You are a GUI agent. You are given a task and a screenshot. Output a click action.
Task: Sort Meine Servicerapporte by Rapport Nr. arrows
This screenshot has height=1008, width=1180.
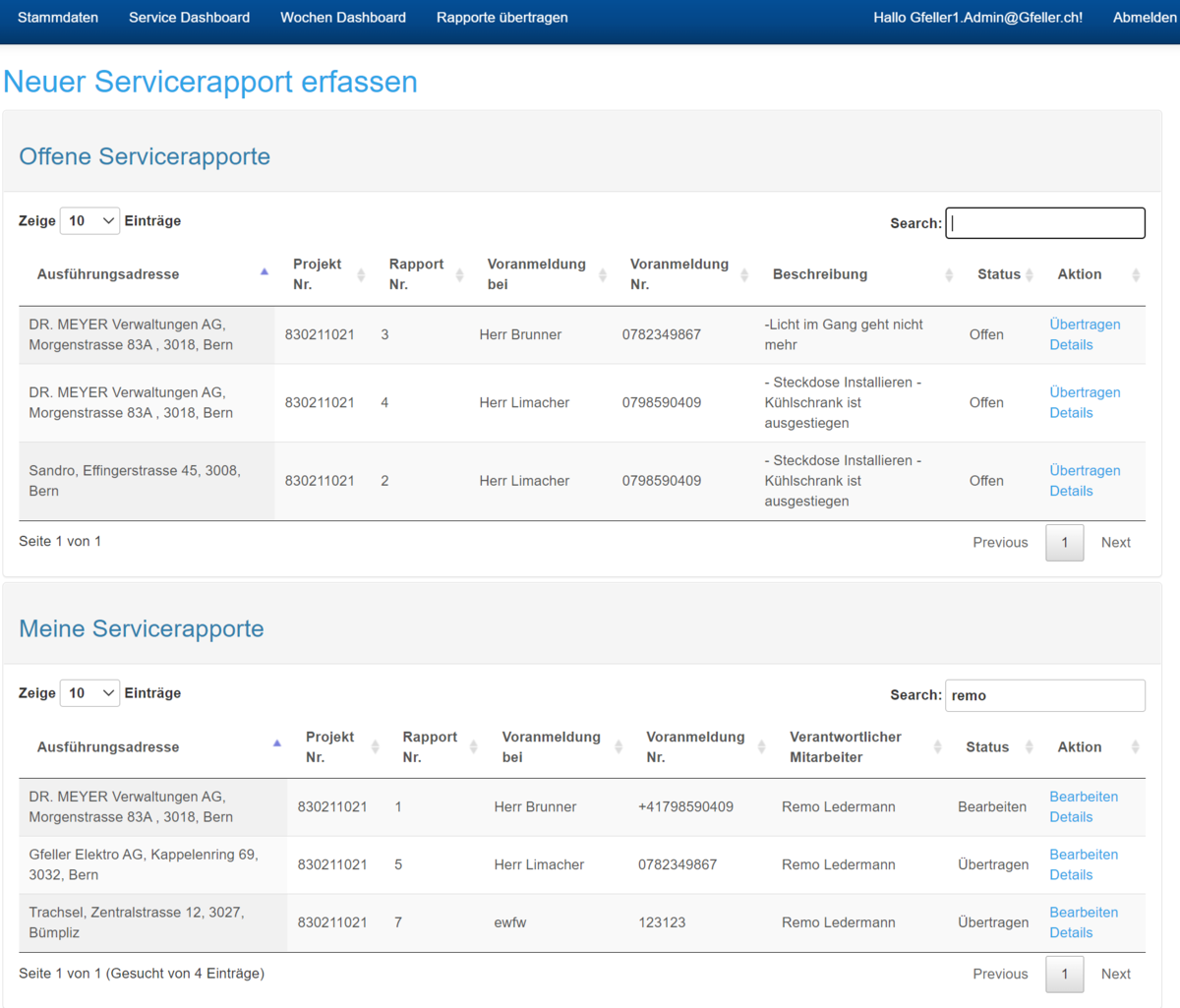pyautogui.click(x=473, y=747)
